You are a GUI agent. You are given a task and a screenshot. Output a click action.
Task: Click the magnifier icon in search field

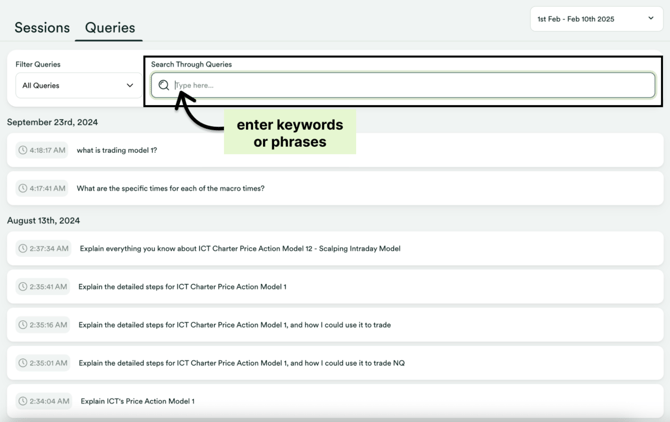[164, 85]
